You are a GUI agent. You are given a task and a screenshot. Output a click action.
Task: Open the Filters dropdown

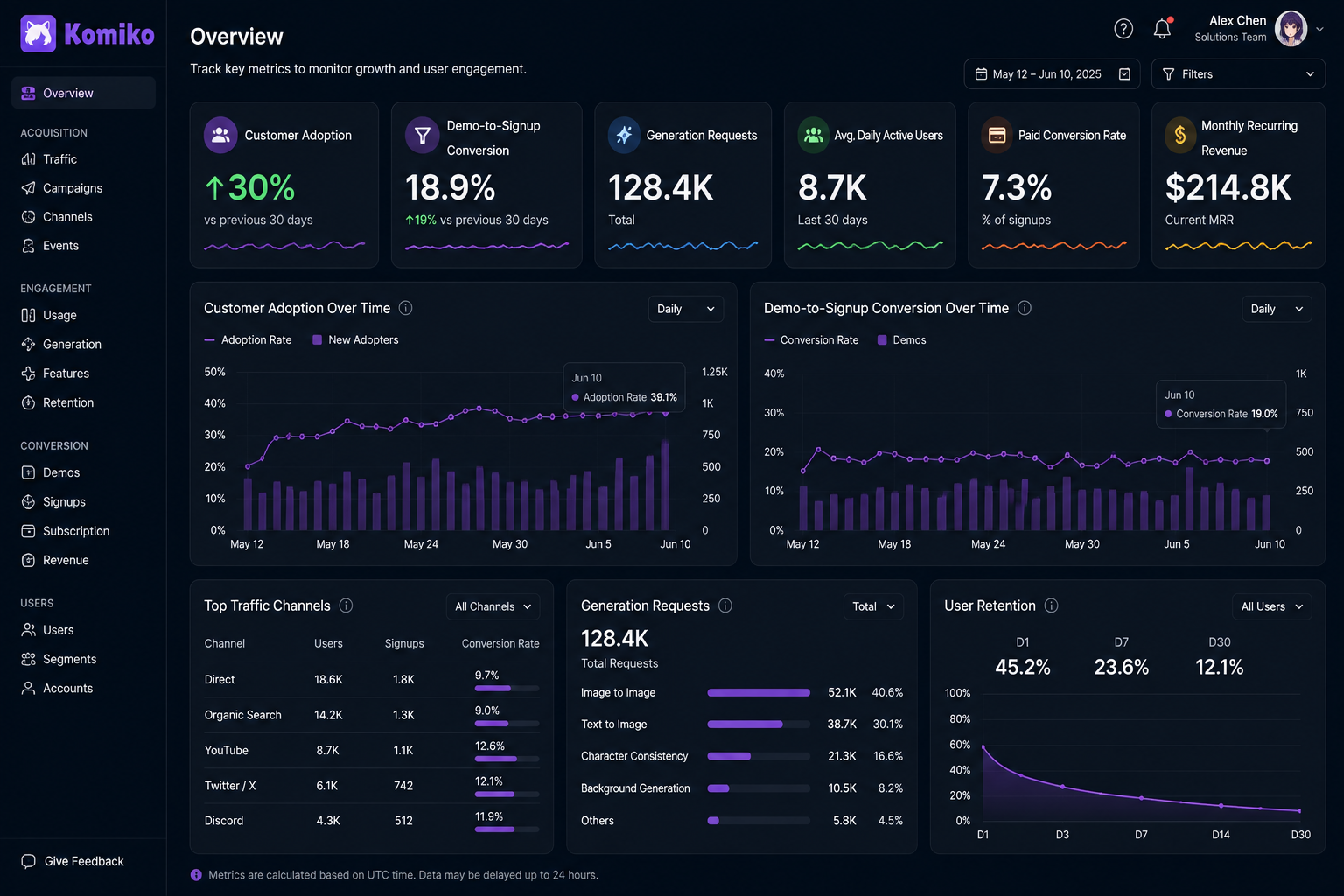pyautogui.click(x=1238, y=74)
